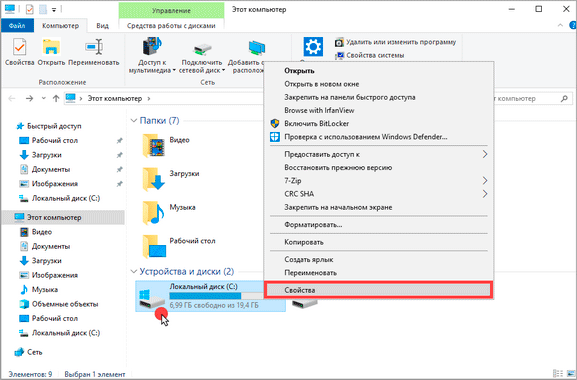The width and height of the screenshot is (577, 380).
Task: Expand the CRC SHA submenu
Action: click(379, 194)
